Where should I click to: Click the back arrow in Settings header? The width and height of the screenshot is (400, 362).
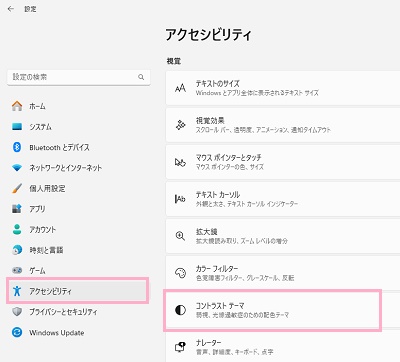pyautogui.click(x=11, y=9)
